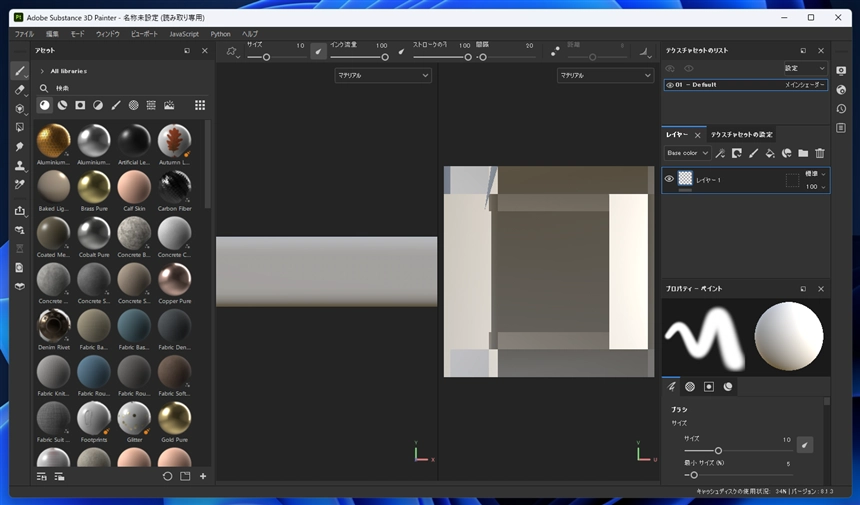Toggle pen pressure for brush size property
The width and height of the screenshot is (860, 505).
click(805, 445)
